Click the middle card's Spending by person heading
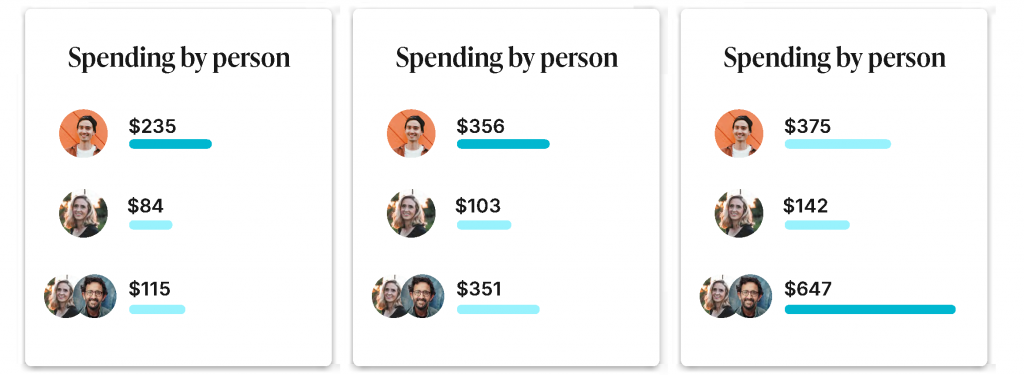Image resolution: width=1024 pixels, height=375 pixels. tap(507, 58)
